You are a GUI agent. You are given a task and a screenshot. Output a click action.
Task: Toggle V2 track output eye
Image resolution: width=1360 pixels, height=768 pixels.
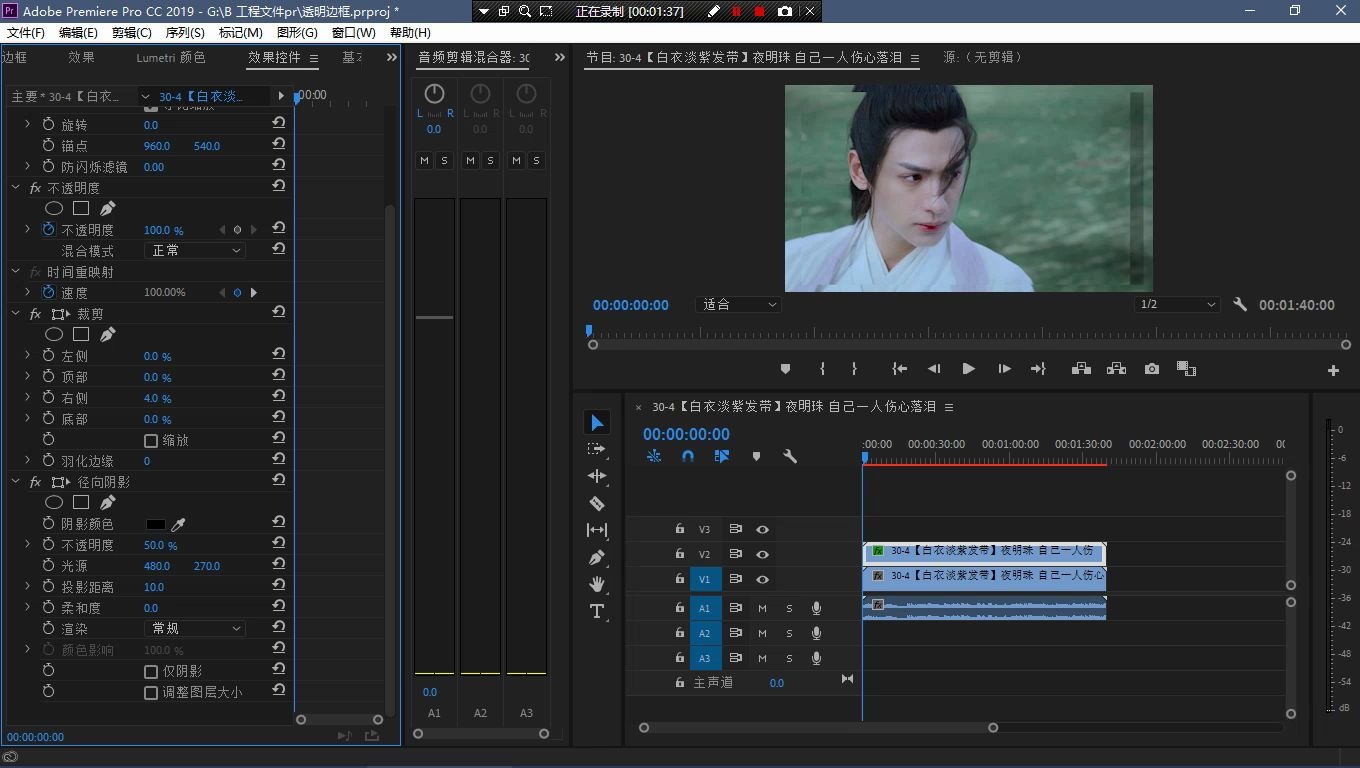pos(762,554)
